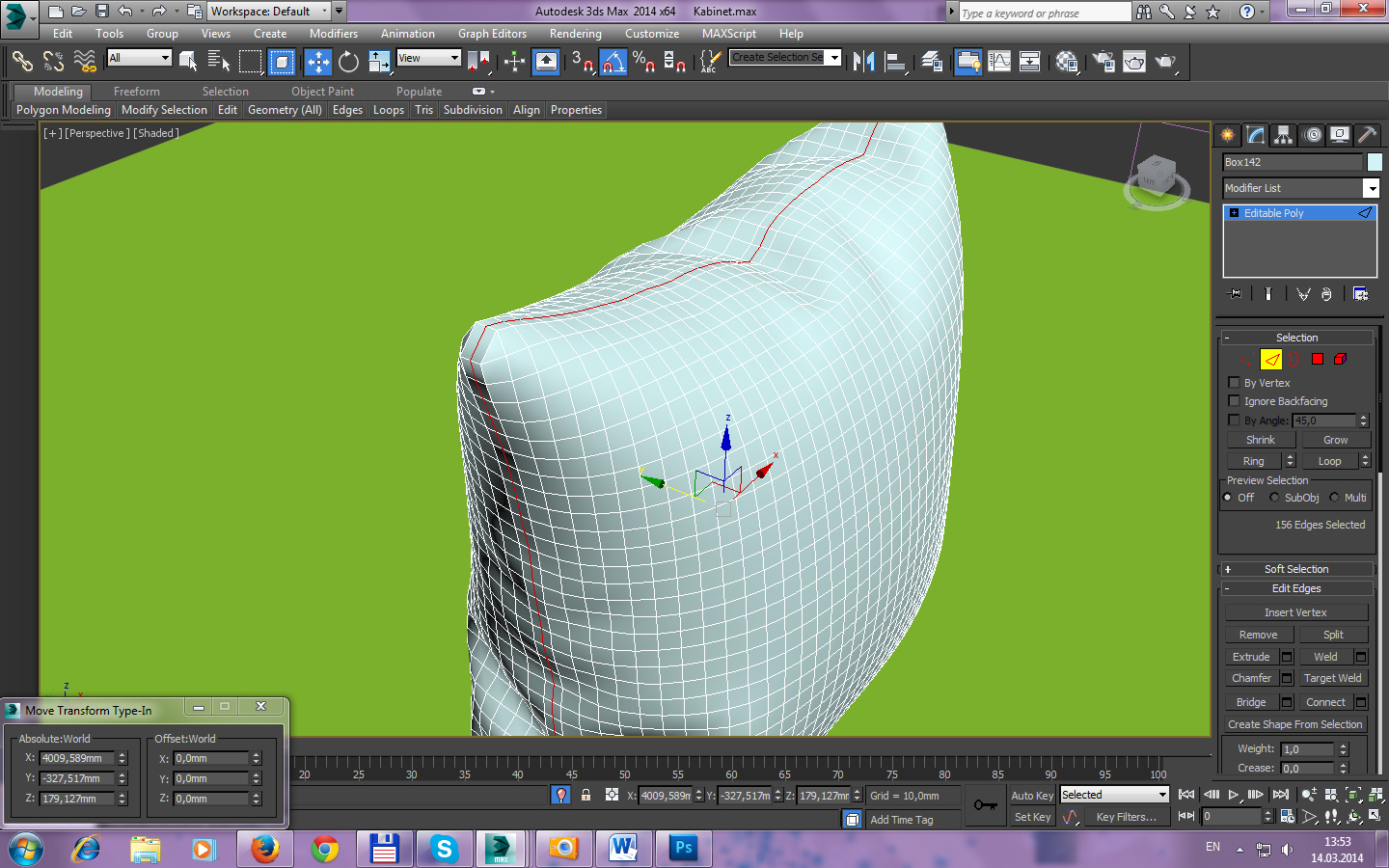Switch to the Freeform ribbon tab

coord(137,92)
